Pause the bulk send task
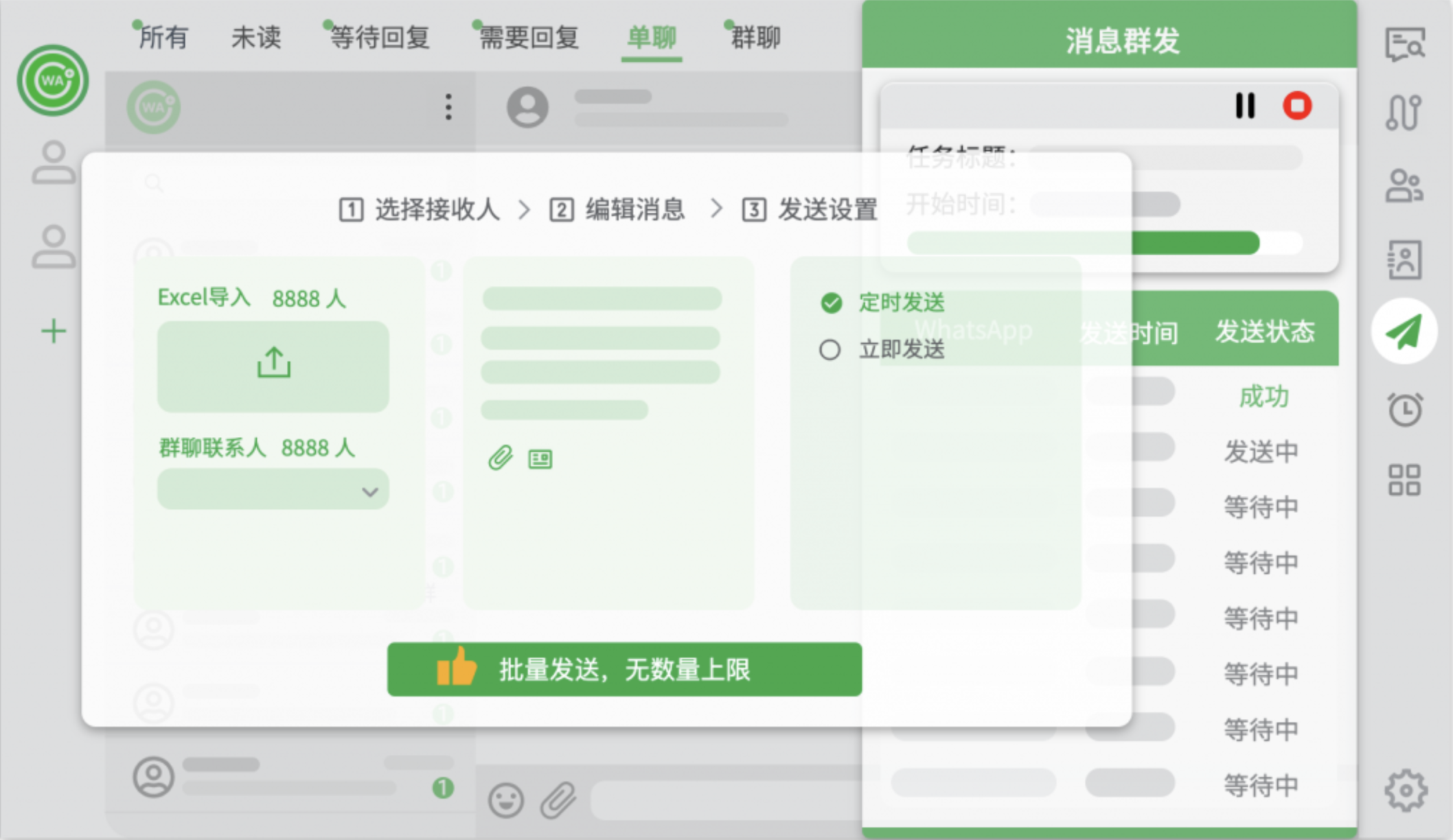 pos(1245,106)
